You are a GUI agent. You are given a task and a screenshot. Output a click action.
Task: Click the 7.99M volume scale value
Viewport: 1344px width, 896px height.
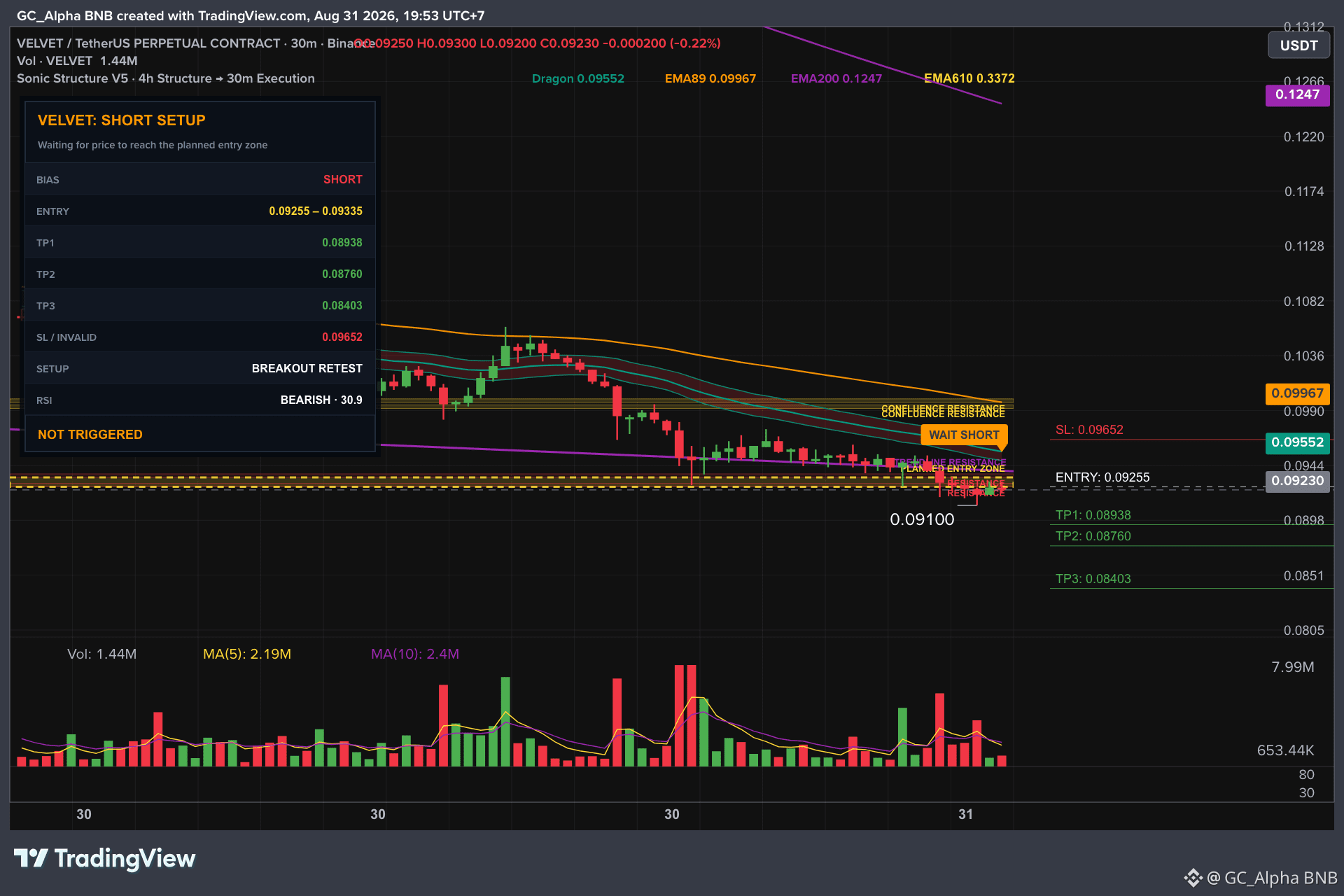point(1293,667)
